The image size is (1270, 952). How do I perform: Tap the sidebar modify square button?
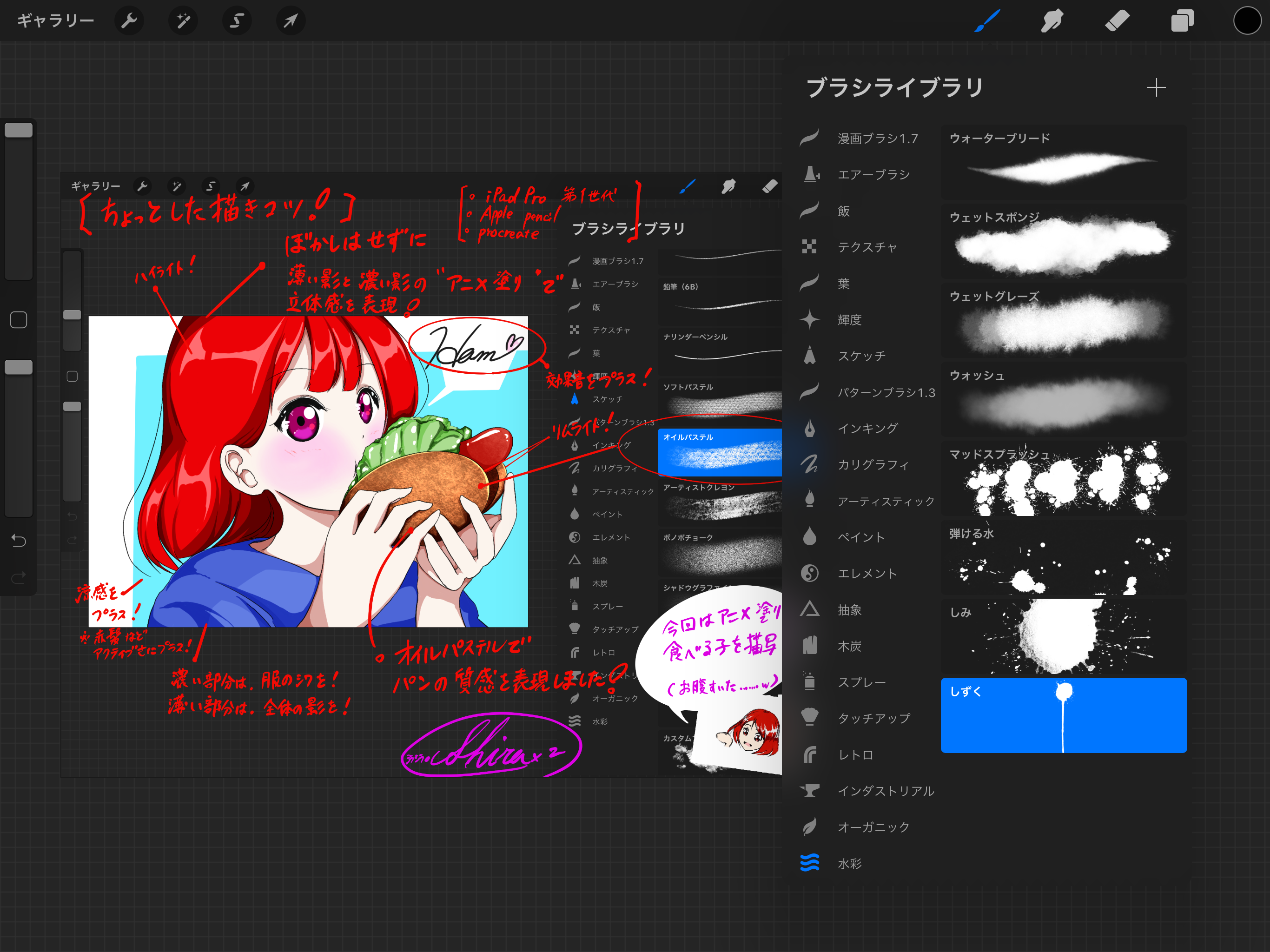(19, 320)
